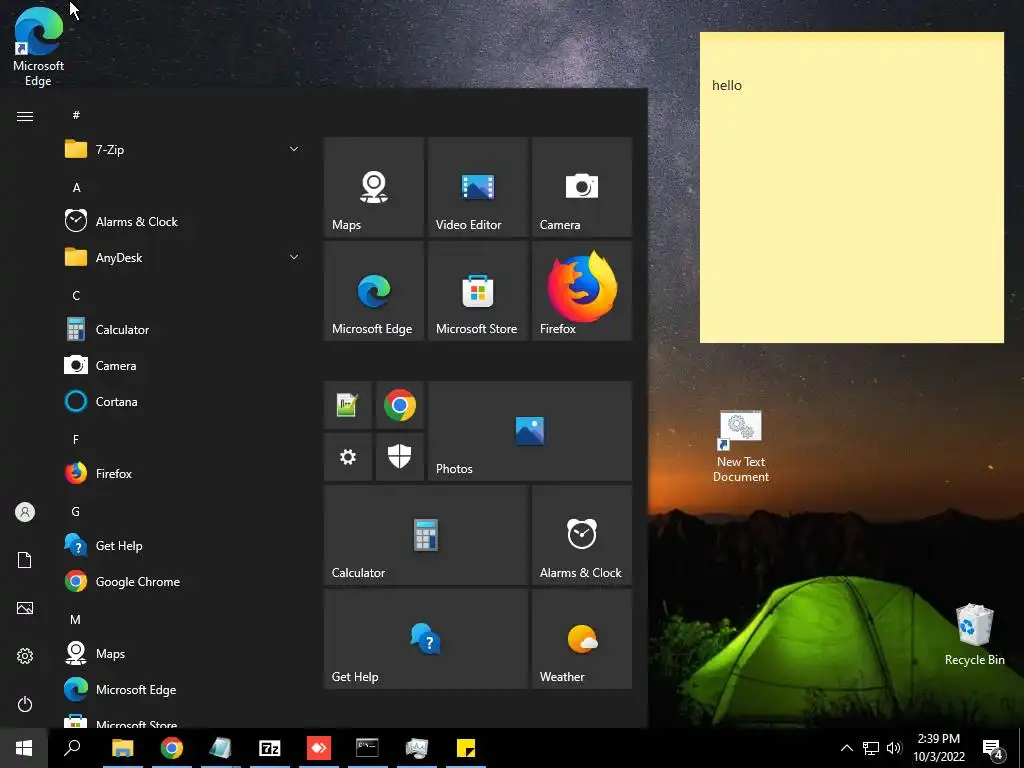Open File Explorer from the taskbar
The image size is (1024, 768).
pos(122,748)
